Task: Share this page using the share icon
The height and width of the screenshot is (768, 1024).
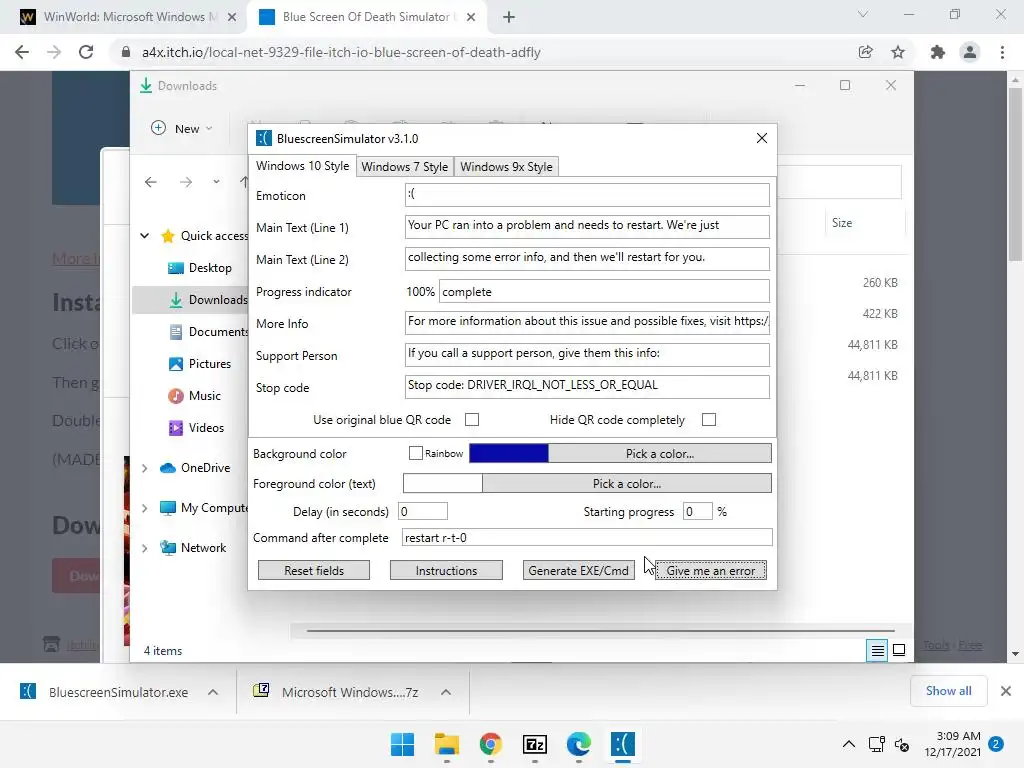Action: pyautogui.click(x=865, y=52)
